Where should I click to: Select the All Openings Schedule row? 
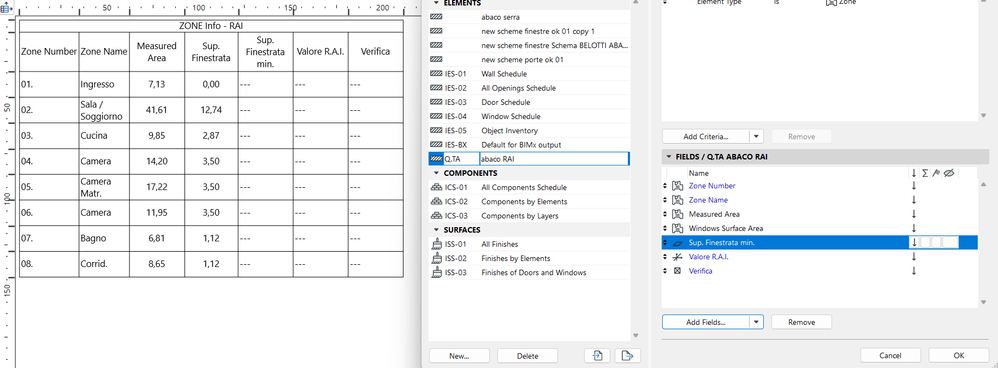click(x=530, y=88)
